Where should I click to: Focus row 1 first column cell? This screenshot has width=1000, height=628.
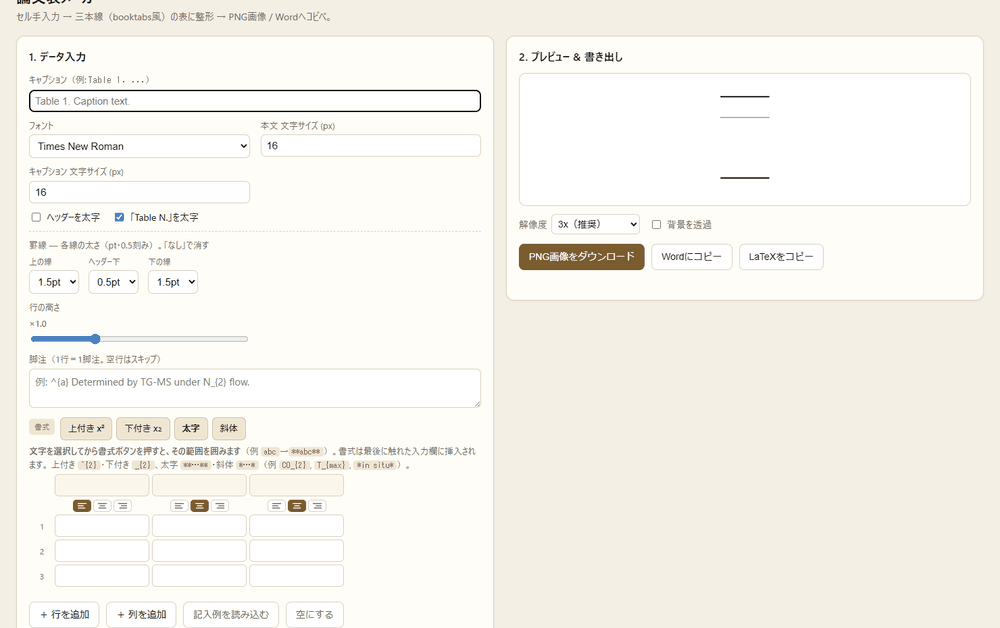(102, 526)
